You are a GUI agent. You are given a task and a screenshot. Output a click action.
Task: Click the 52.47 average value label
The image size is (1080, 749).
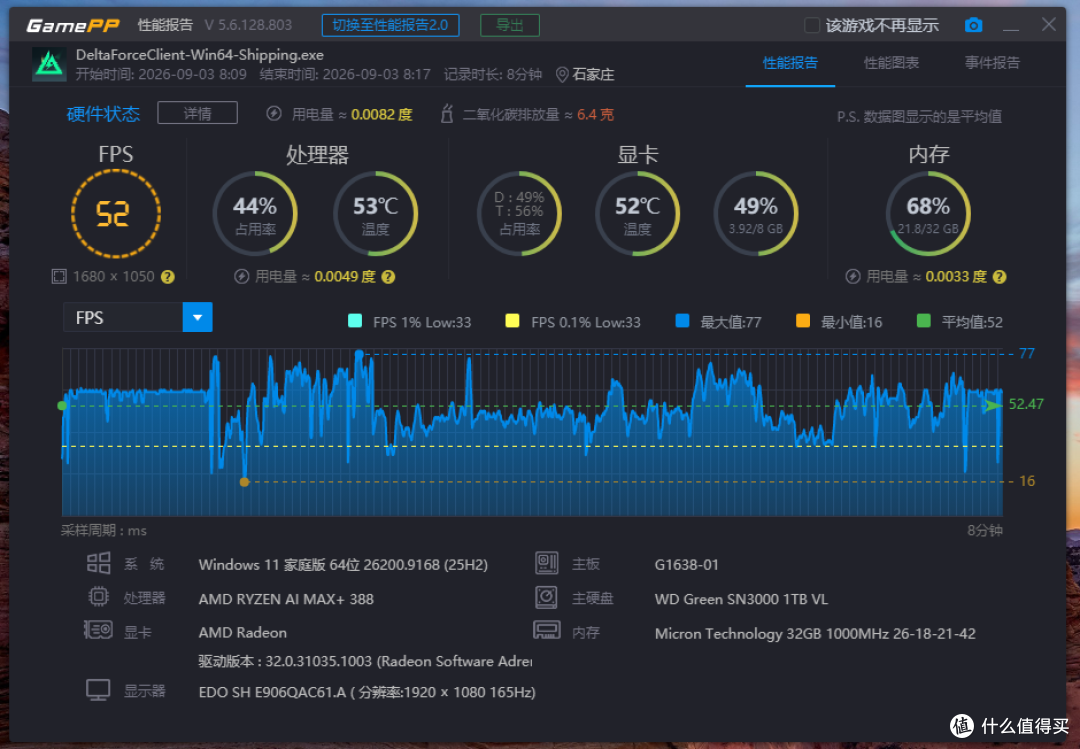coord(1026,404)
